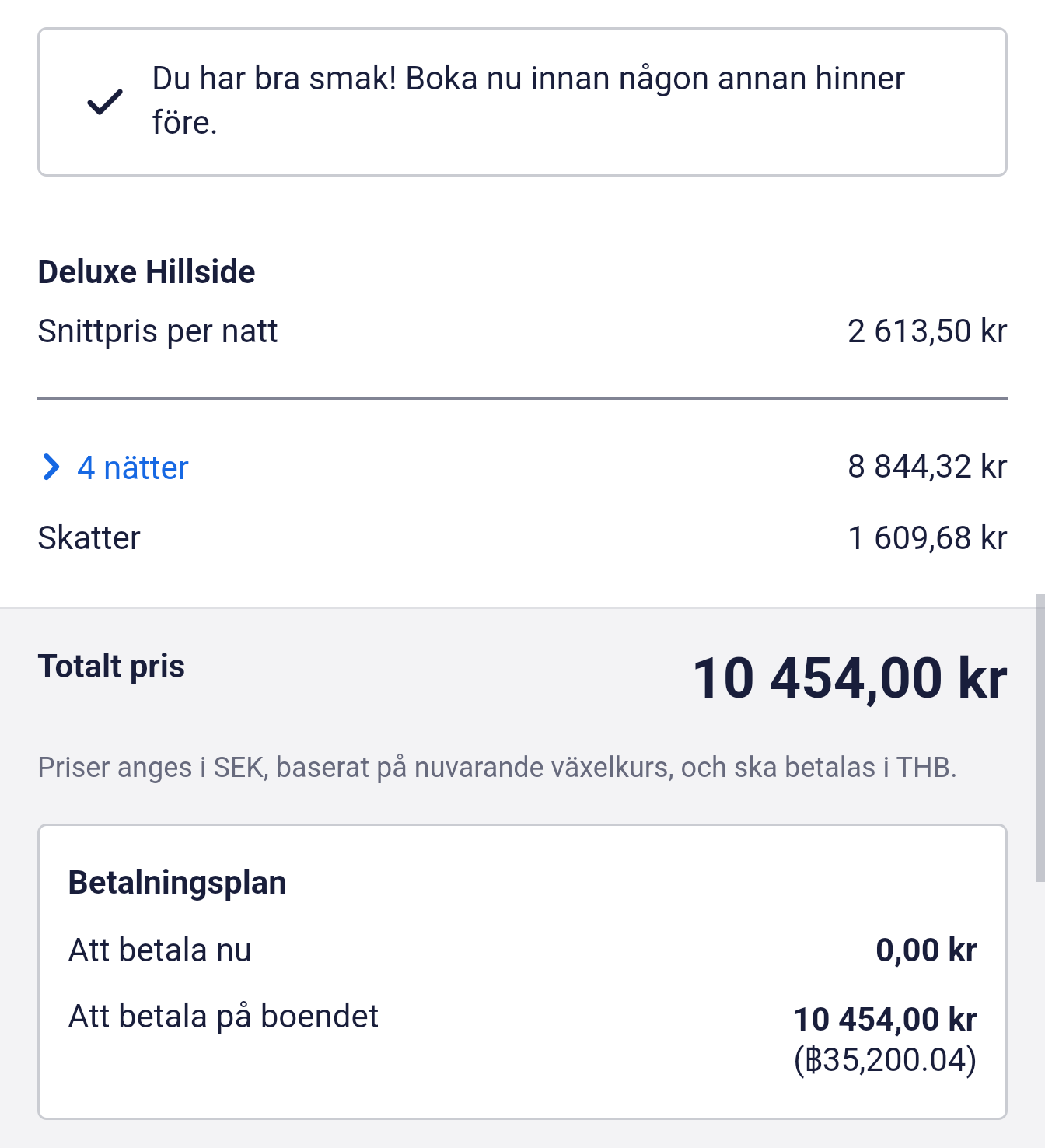Click the 8 844,32 kr nights subtotal
Screen dimensions: 1045x1148
(927, 467)
